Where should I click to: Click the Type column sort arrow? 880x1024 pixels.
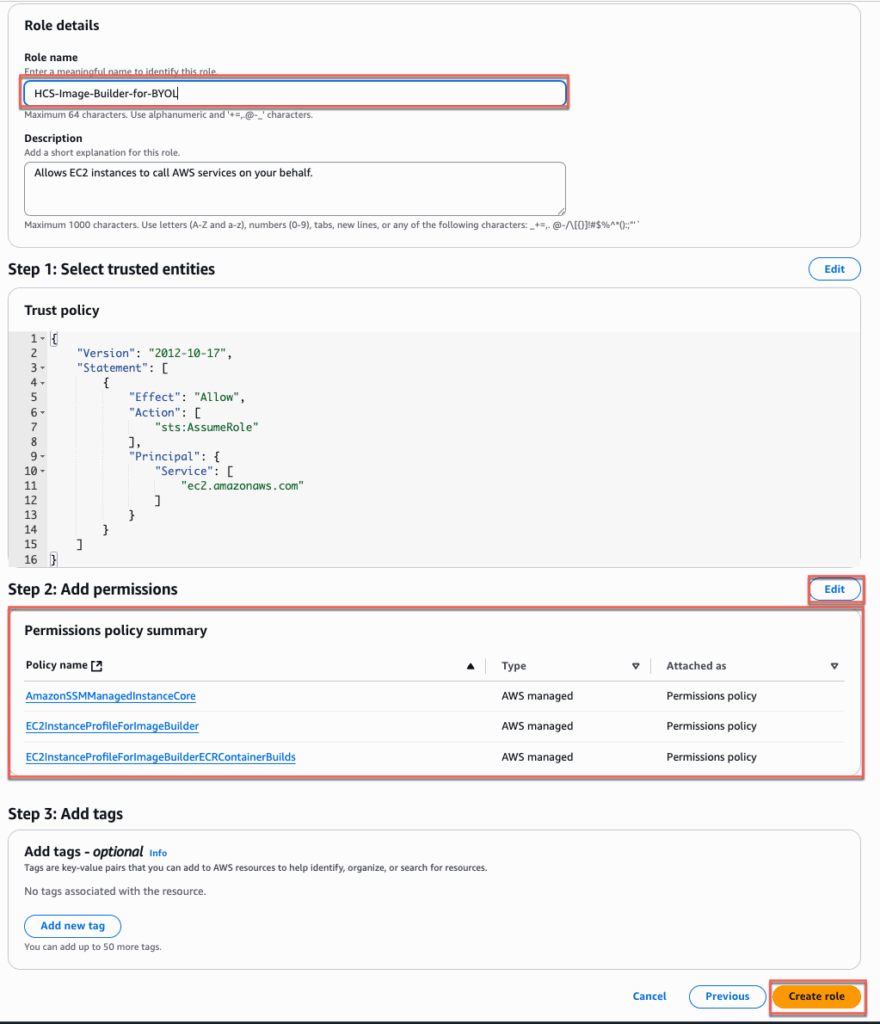(x=635, y=666)
